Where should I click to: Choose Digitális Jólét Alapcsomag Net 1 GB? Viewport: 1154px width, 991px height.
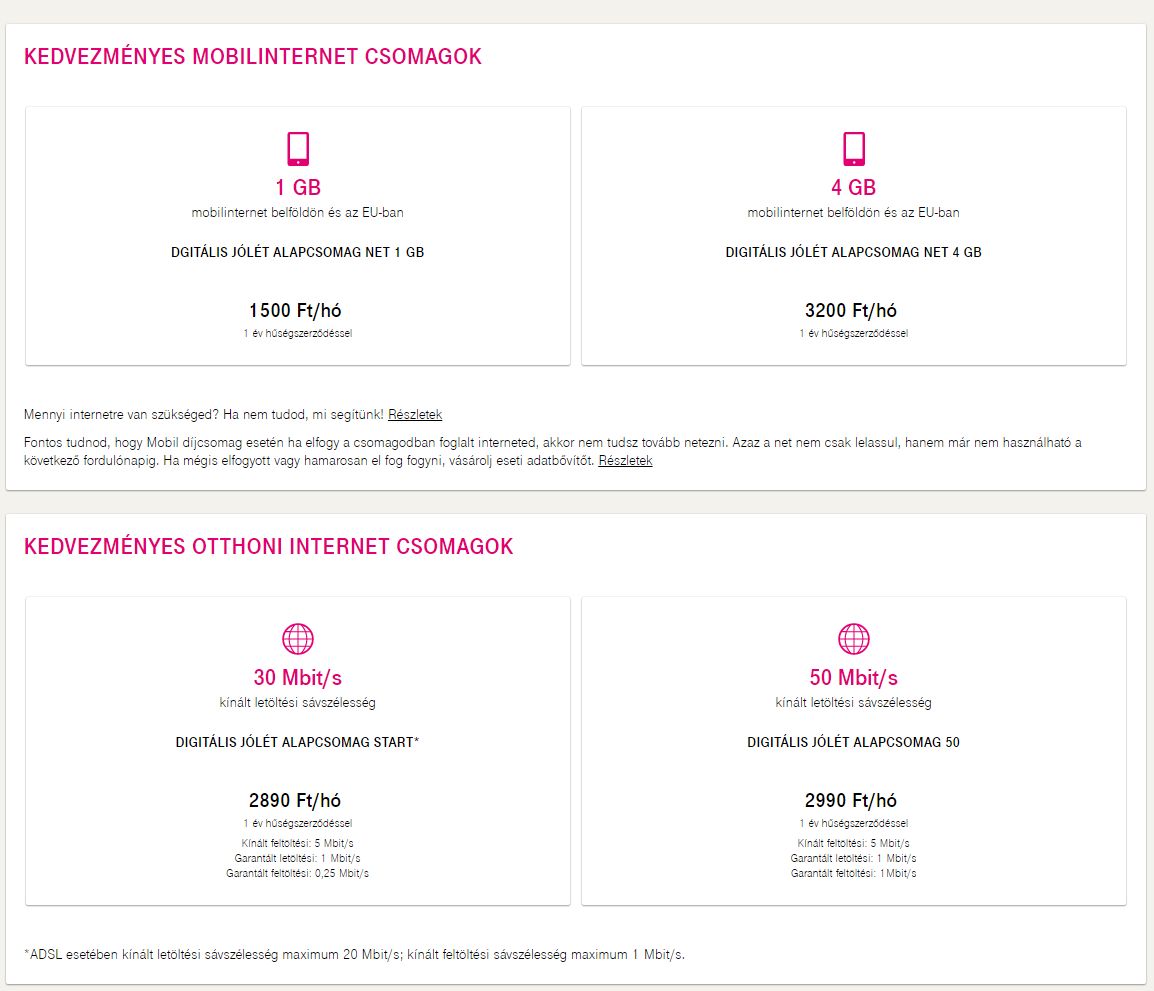(x=298, y=253)
